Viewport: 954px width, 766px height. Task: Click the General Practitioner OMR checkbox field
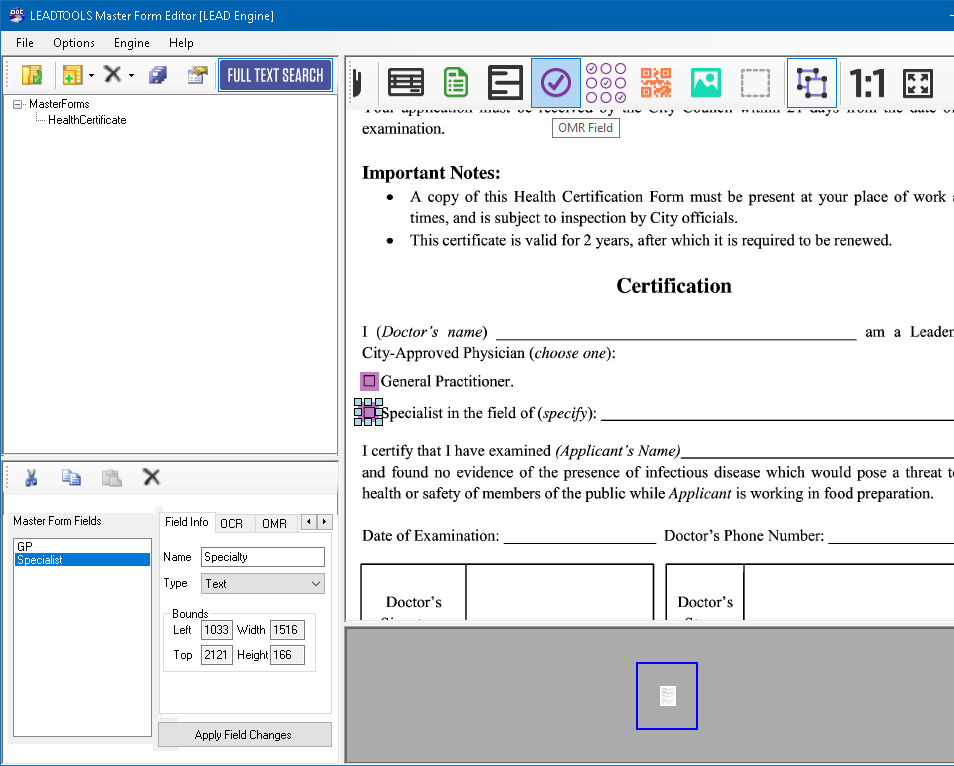click(x=369, y=381)
